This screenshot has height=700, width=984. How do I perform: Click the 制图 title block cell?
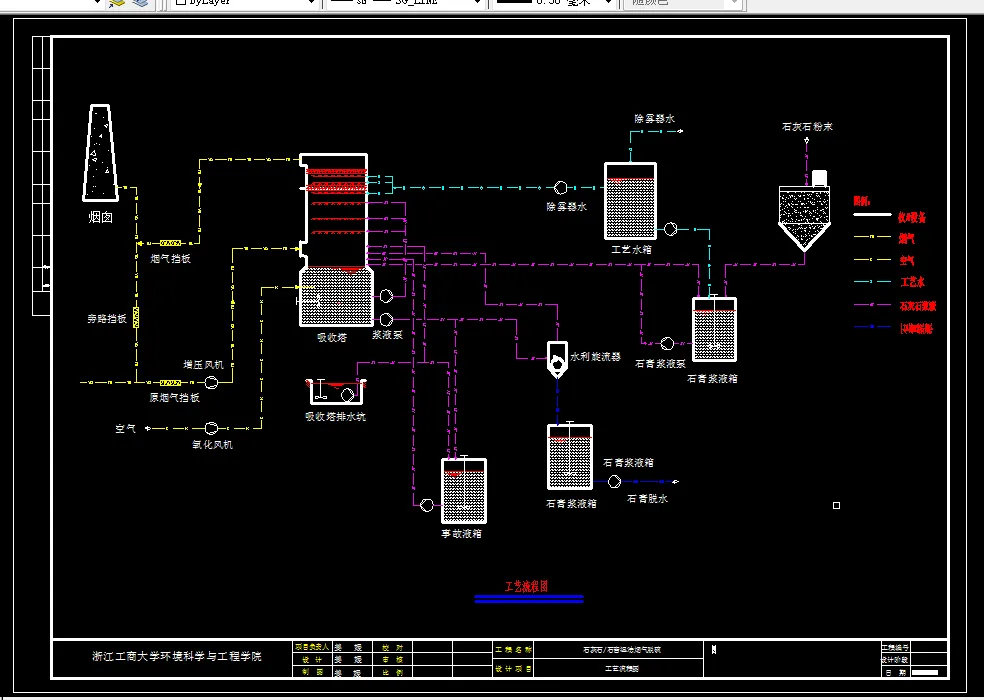312,672
